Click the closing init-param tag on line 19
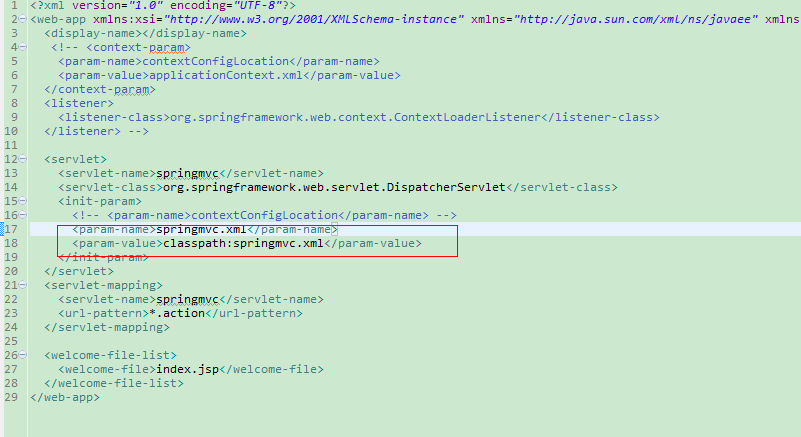 point(103,257)
